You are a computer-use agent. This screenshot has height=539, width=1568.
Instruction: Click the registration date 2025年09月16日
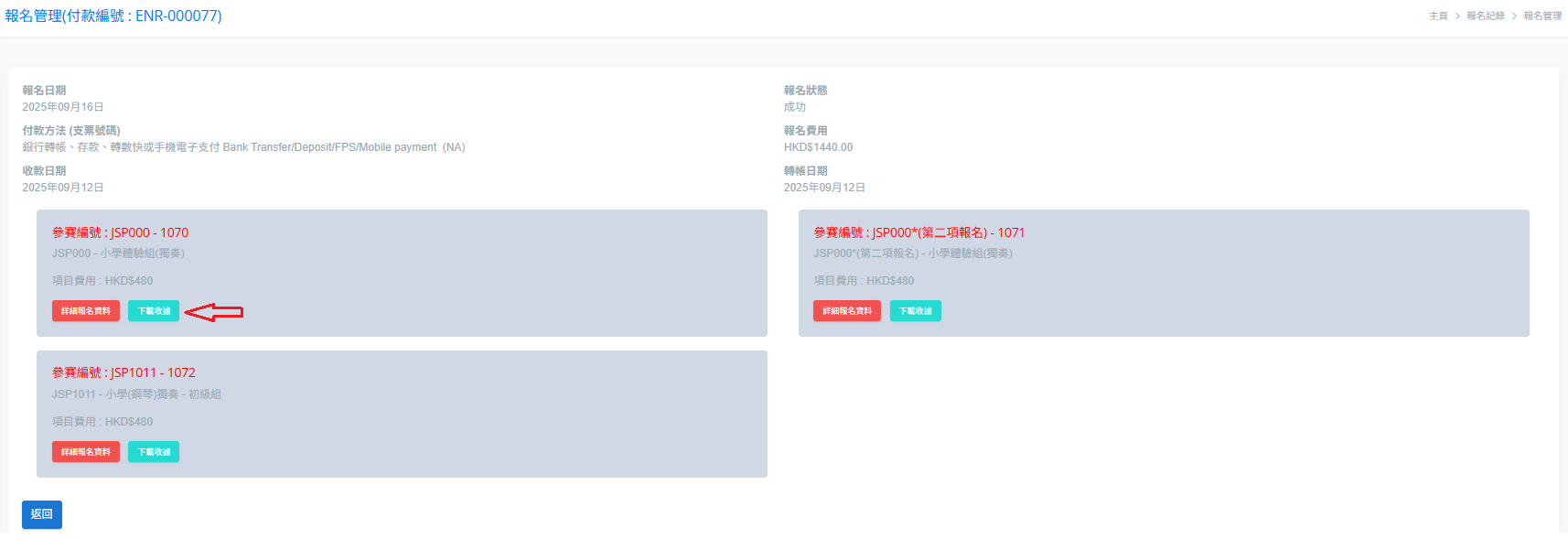[63, 107]
